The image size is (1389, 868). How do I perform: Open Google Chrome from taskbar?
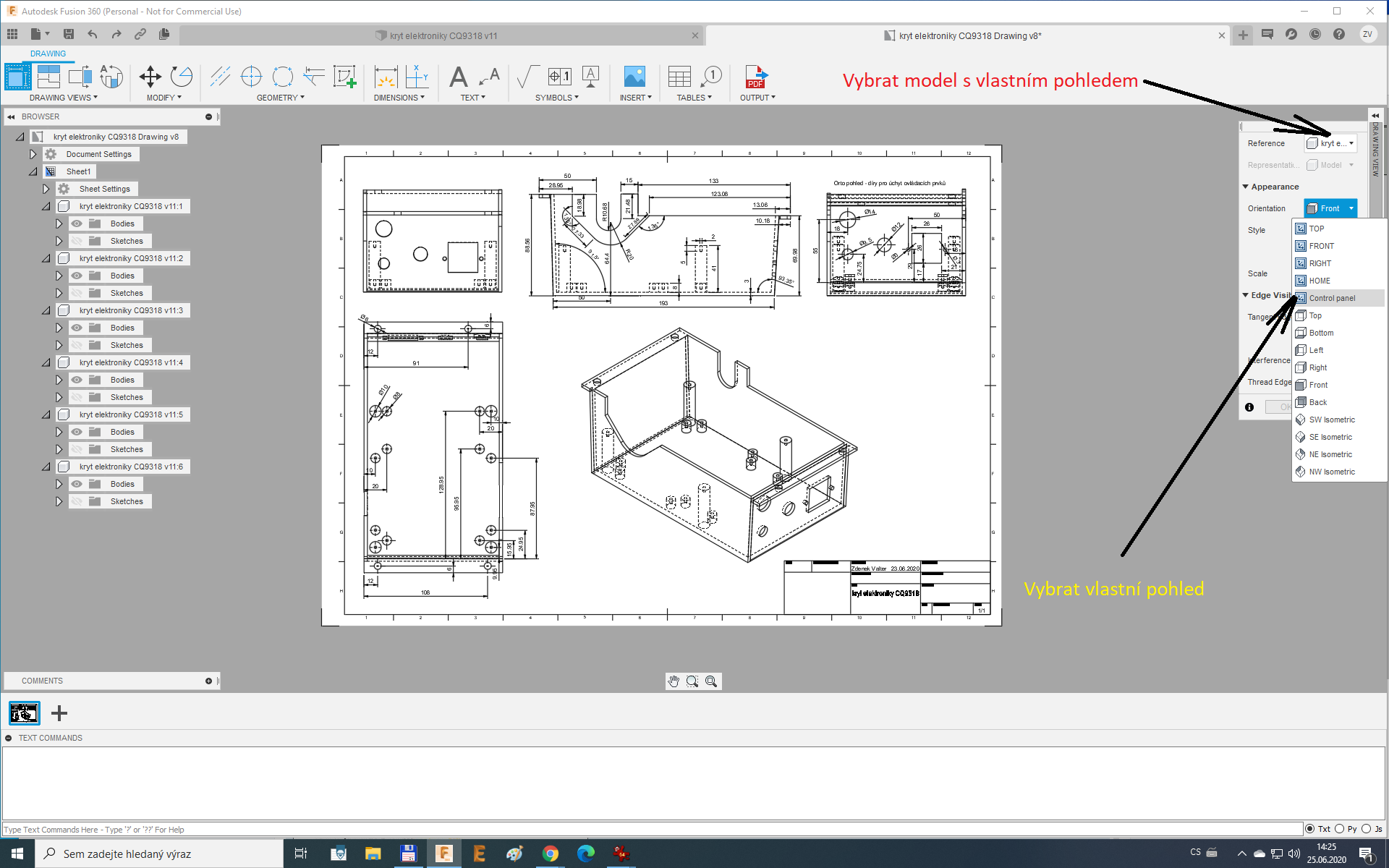click(551, 854)
